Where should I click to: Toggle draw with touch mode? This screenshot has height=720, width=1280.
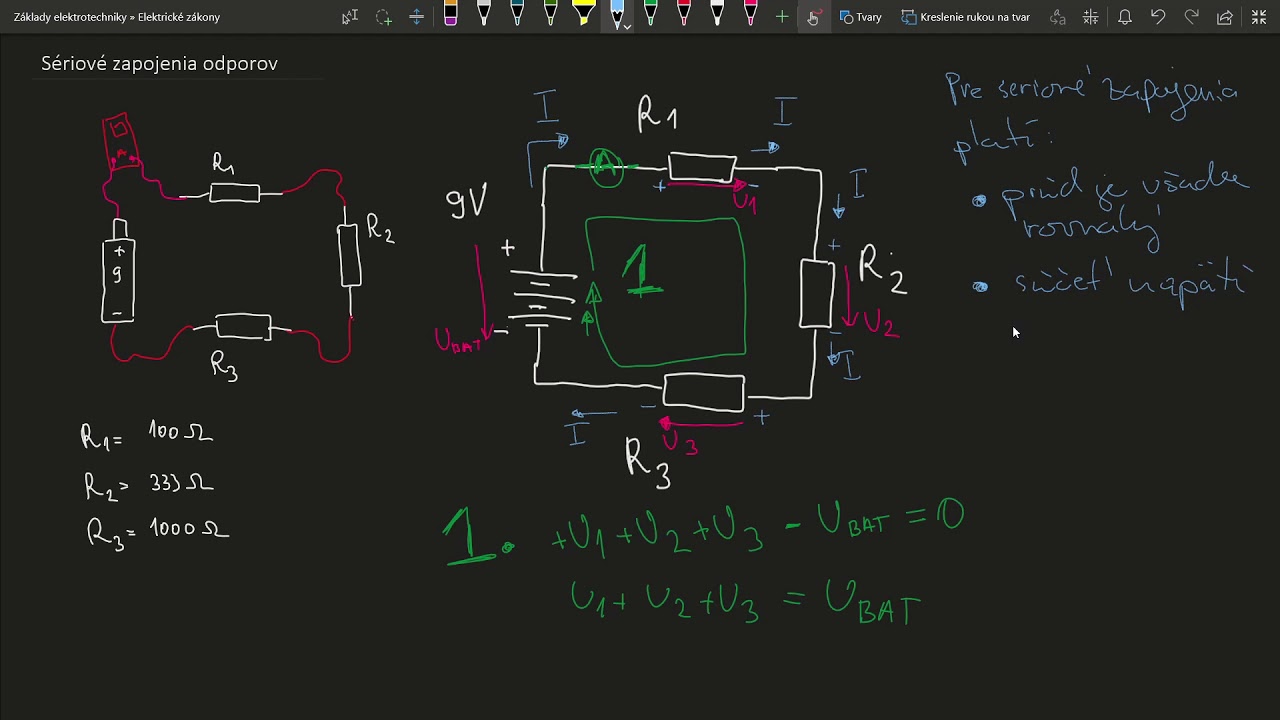[x=813, y=17]
